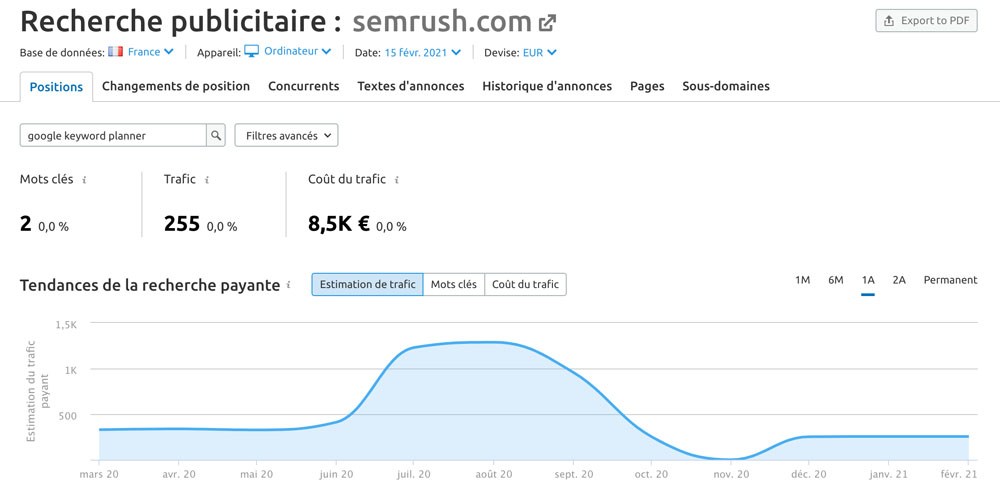Image resolution: width=1000 pixels, height=500 pixels.
Task: Switch to Textes d'annonces tab
Action: click(x=411, y=86)
